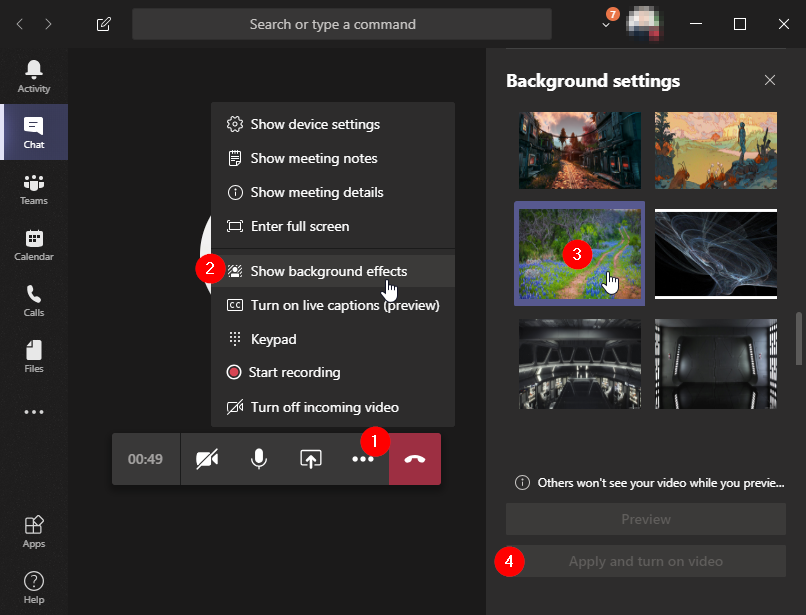806x615 pixels.
Task: Select the bluebonnet flower path background
Action: (579, 254)
